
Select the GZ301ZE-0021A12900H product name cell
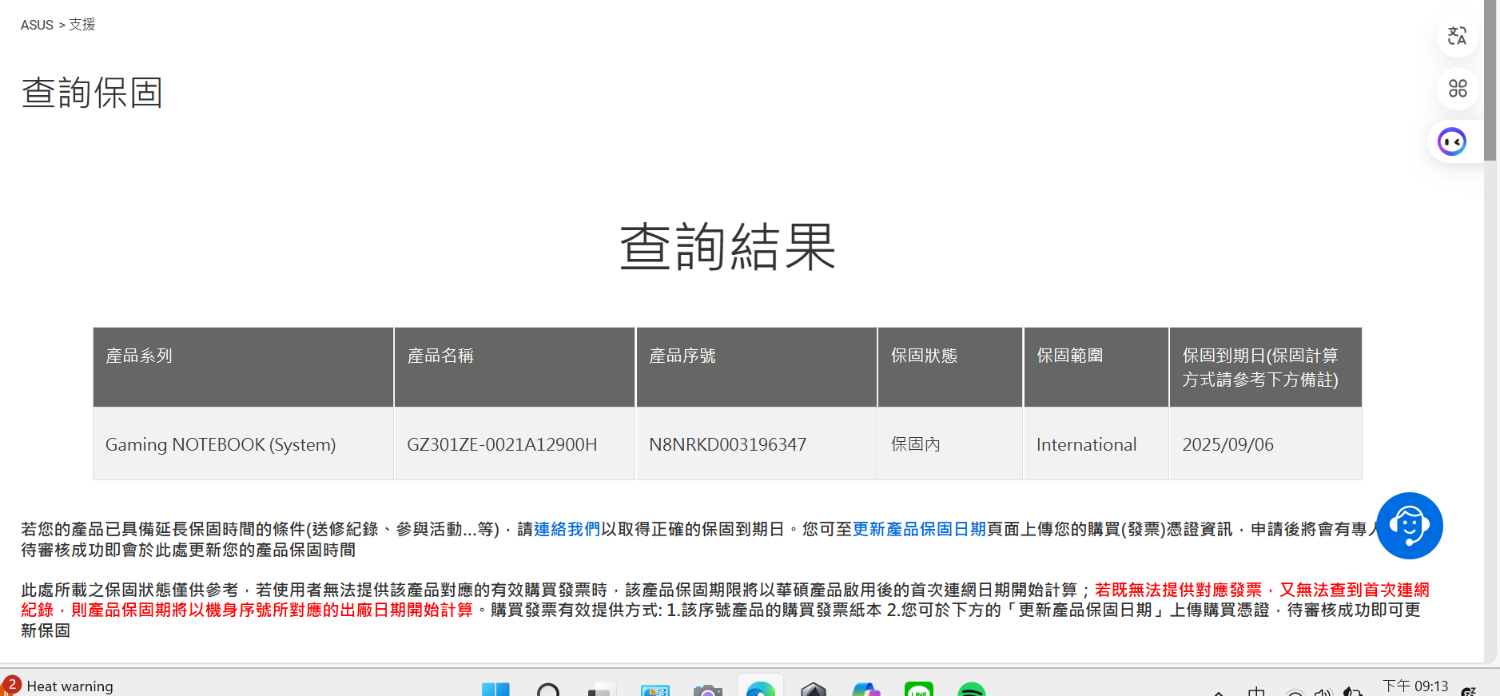(514, 444)
